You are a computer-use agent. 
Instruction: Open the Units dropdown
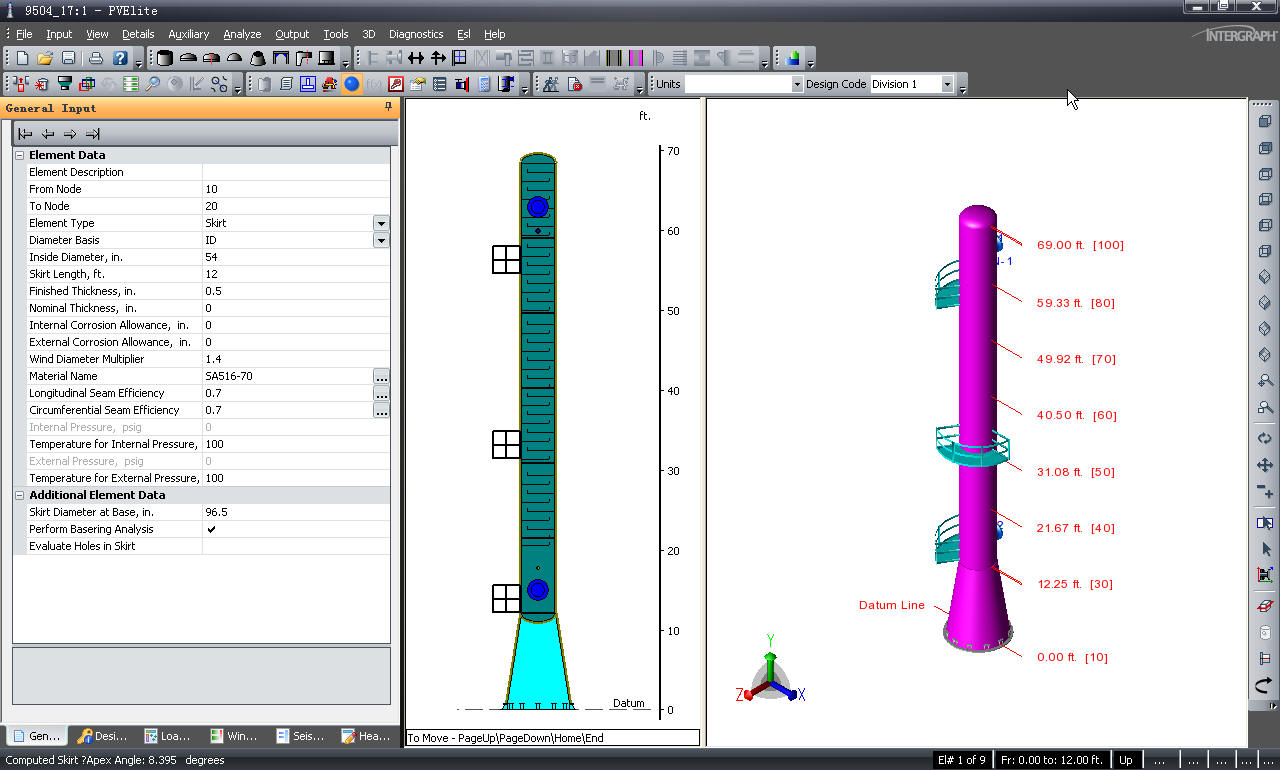click(797, 84)
